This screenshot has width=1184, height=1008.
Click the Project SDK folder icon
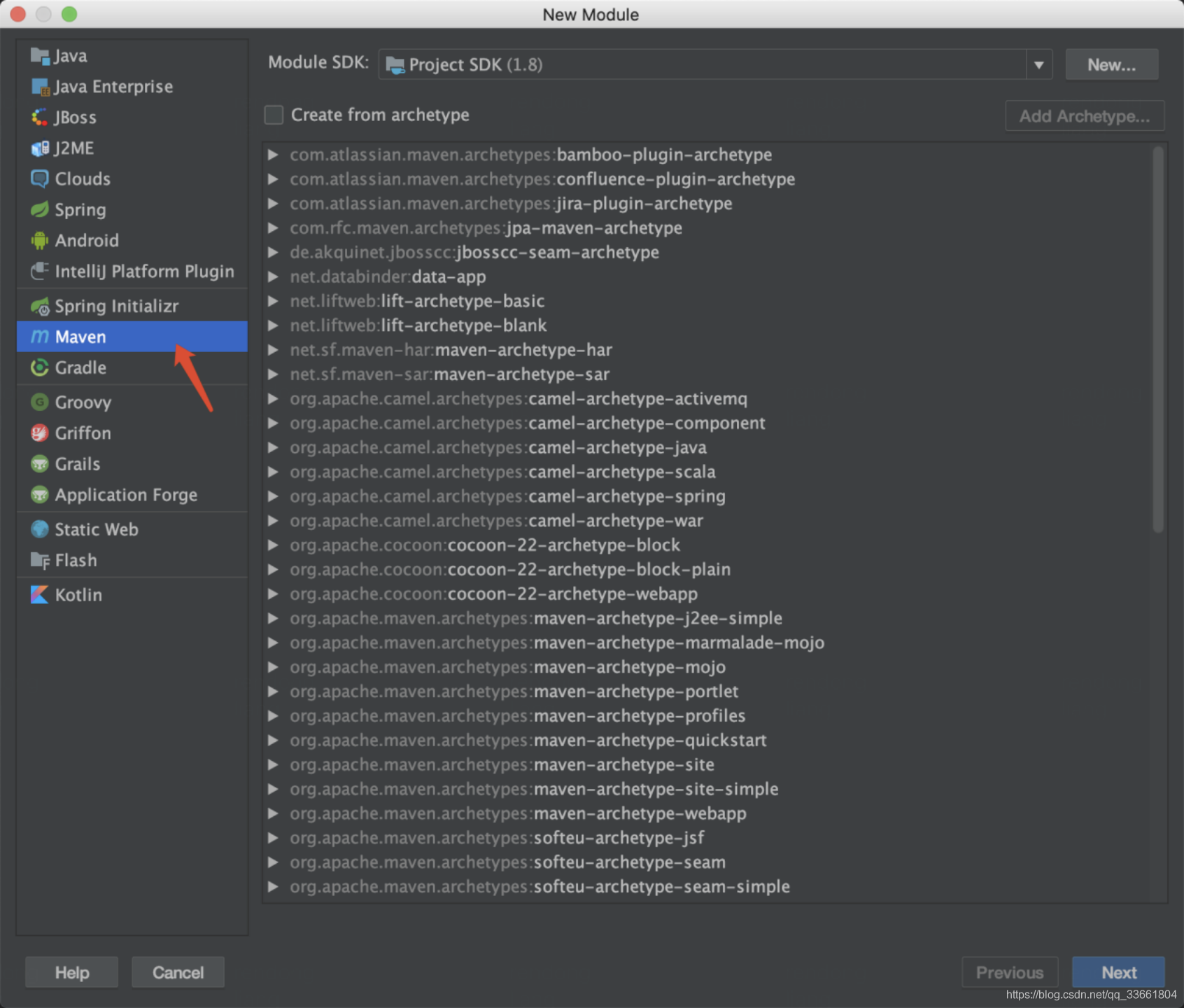tap(395, 65)
